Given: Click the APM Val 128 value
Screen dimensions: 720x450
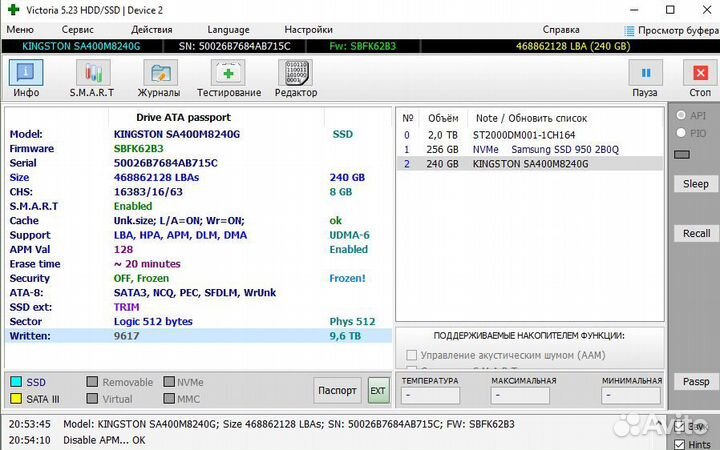Looking at the screenshot, I should pyautogui.click(x=124, y=249).
